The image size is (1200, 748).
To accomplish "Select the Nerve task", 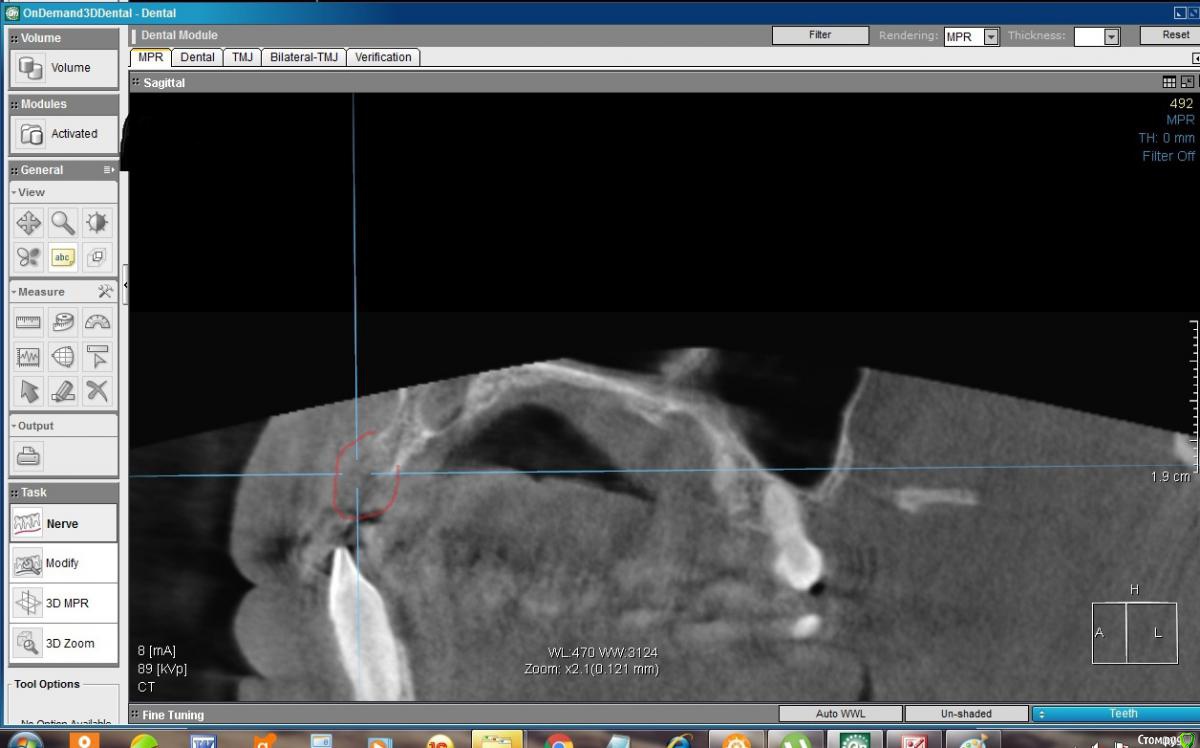I will pyautogui.click(x=63, y=523).
